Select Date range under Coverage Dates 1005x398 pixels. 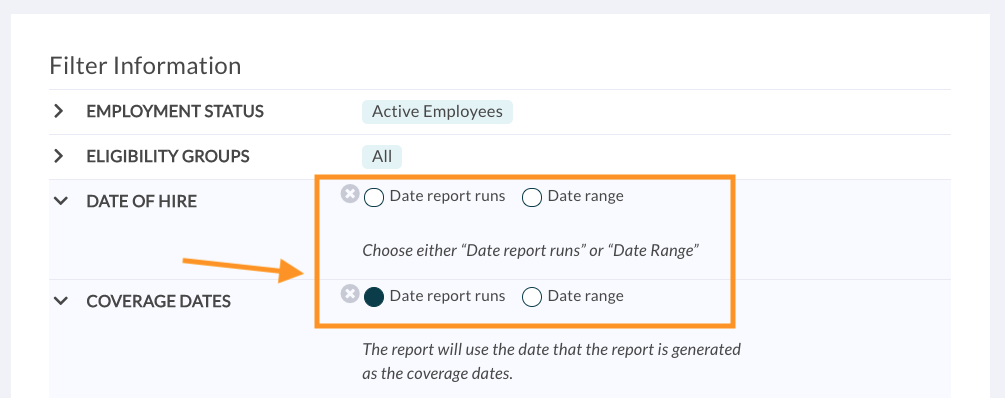tap(531, 297)
